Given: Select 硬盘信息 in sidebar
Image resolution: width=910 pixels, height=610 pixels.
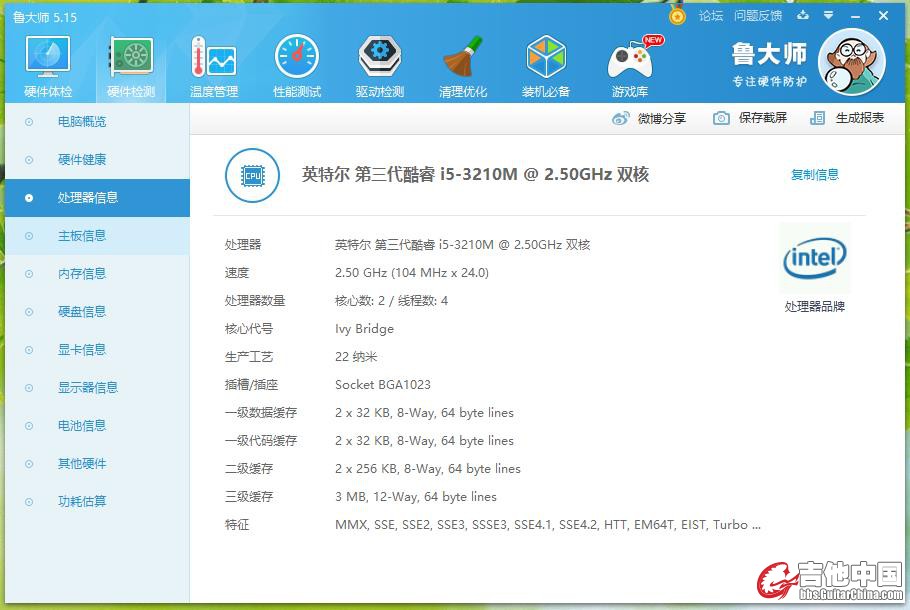Looking at the screenshot, I should [x=98, y=312].
